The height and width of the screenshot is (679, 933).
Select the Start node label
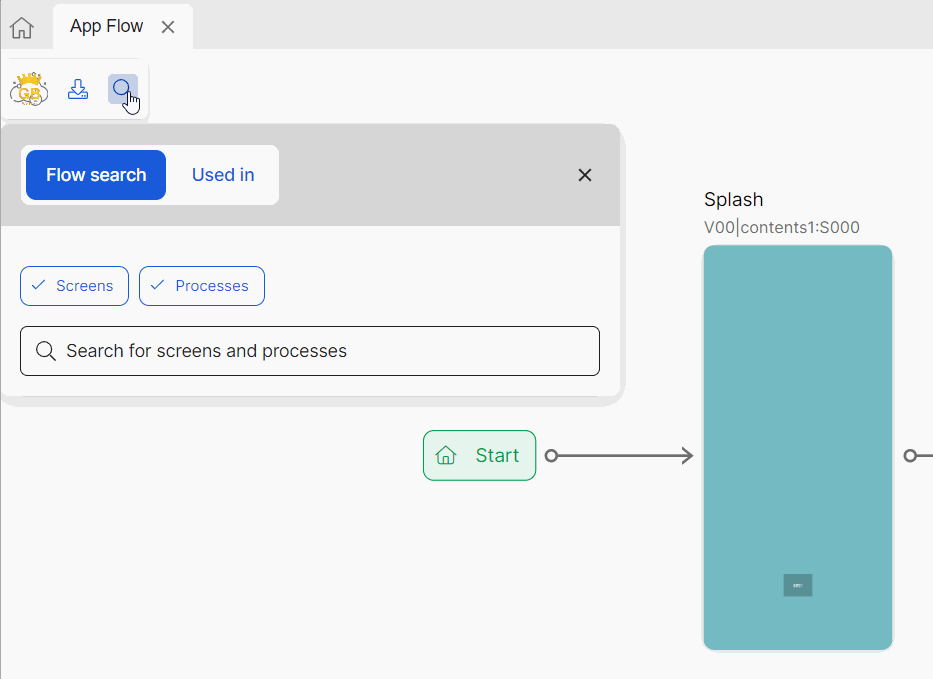point(497,456)
